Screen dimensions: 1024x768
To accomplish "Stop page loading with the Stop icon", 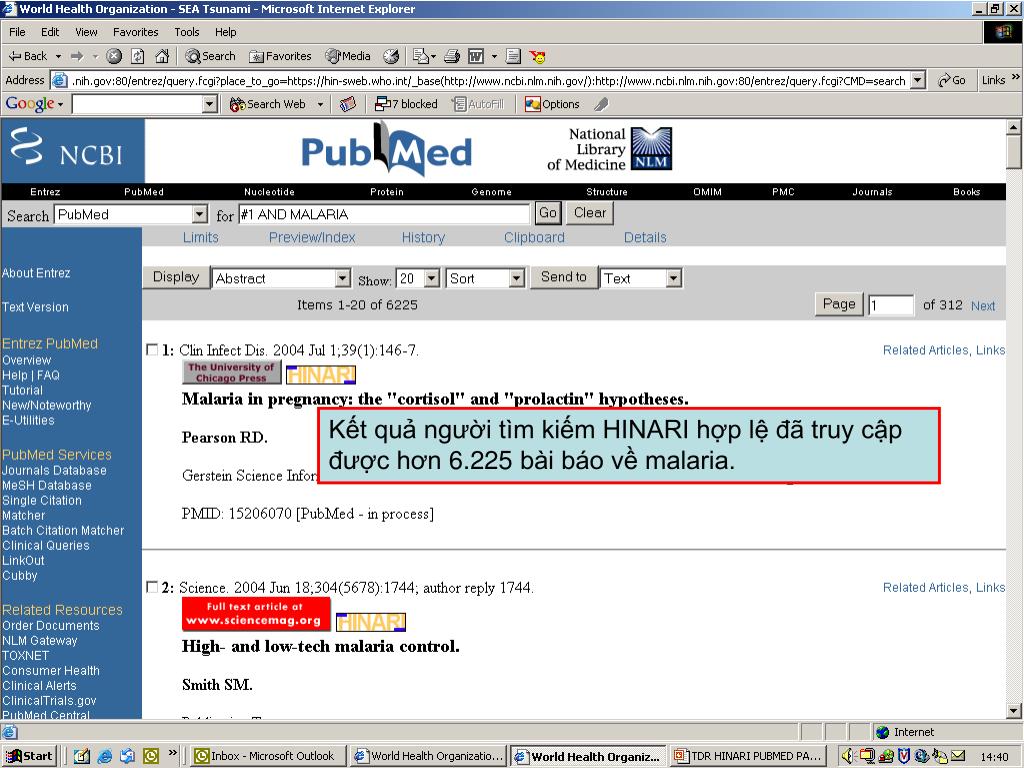I will [114, 56].
